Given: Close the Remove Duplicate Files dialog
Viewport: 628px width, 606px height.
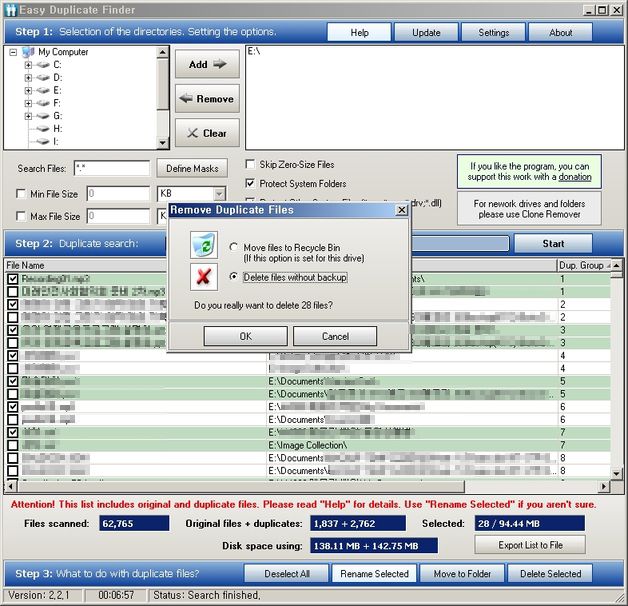Looking at the screenshot, I should tap(401, 210).
